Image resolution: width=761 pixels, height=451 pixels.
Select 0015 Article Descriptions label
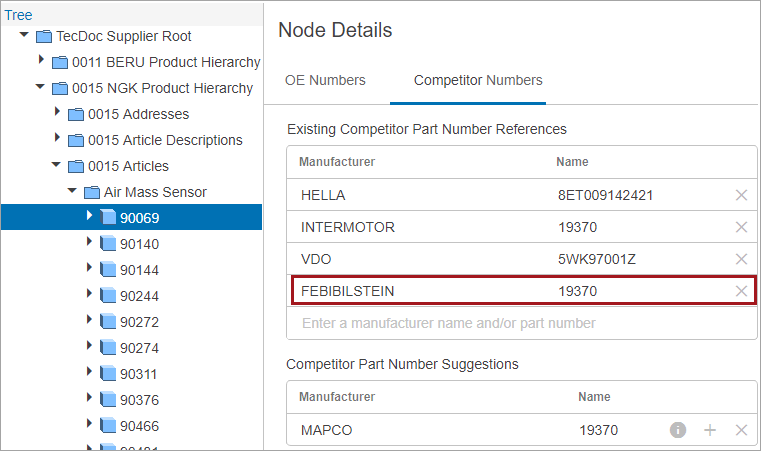(x=165, y=140)
